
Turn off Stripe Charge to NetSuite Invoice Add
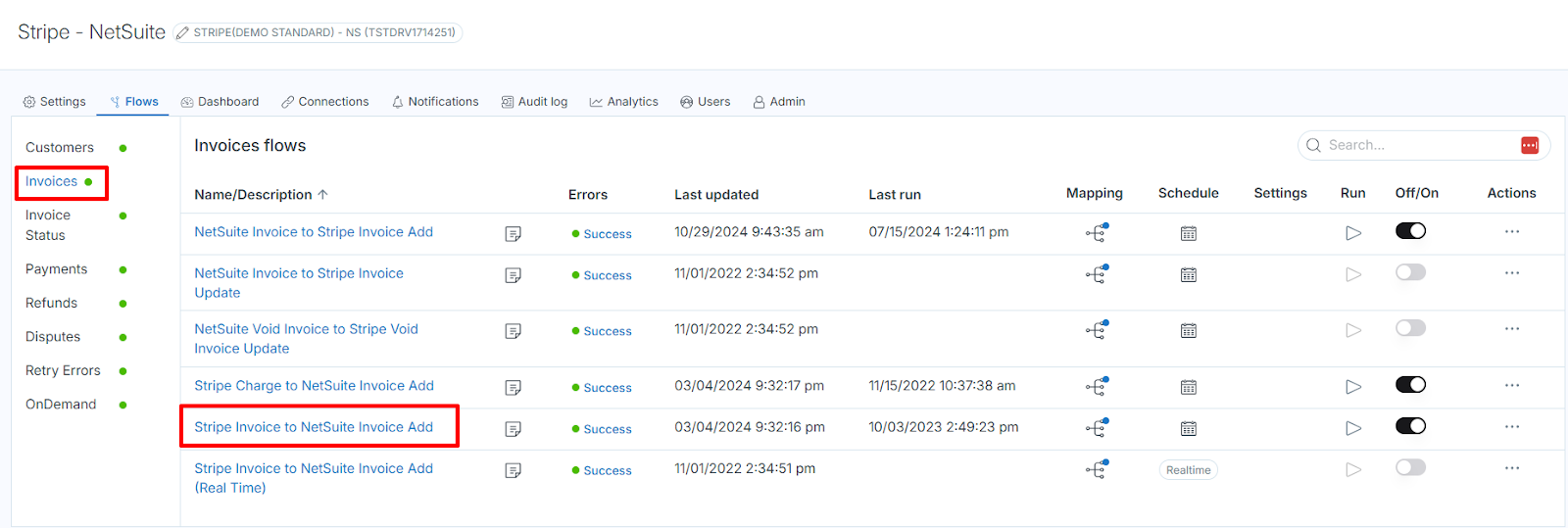pyautogui.click(x=1410, y=385)
